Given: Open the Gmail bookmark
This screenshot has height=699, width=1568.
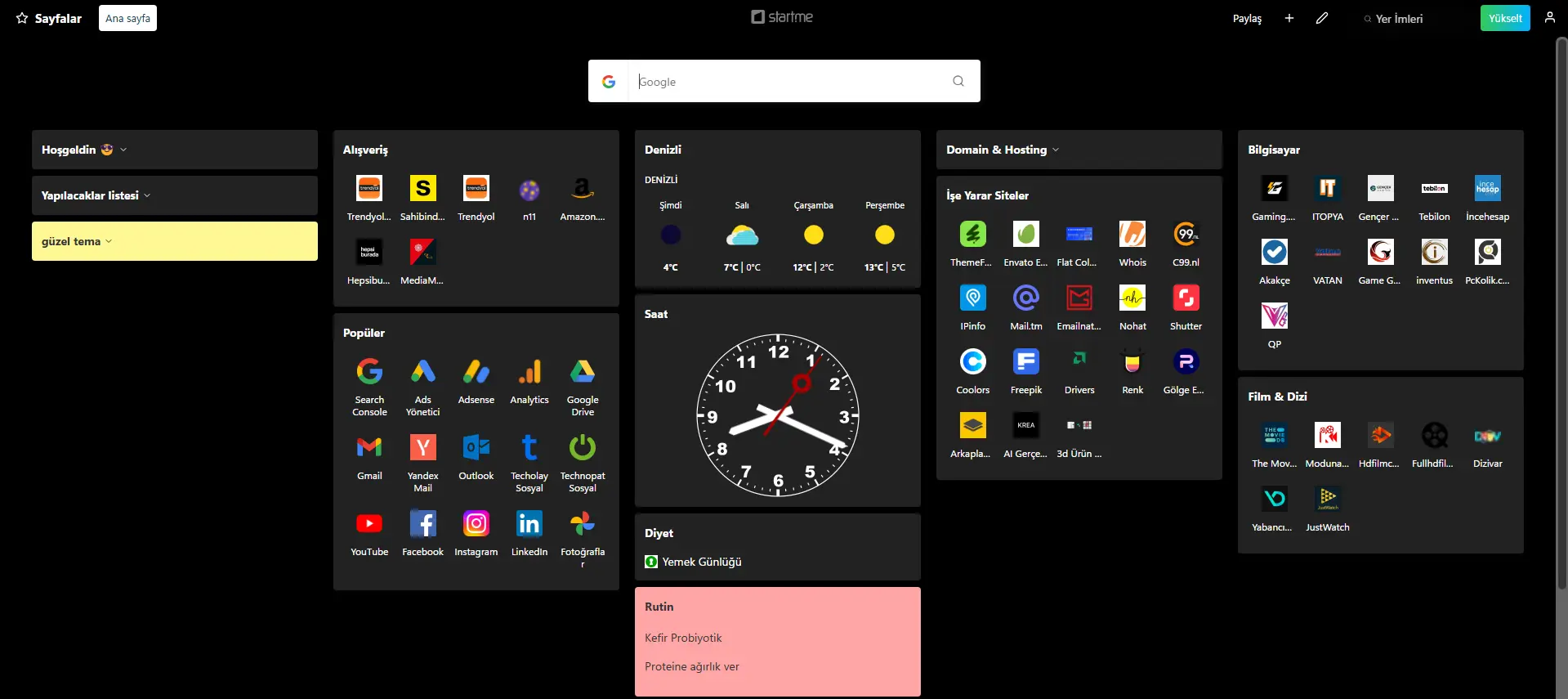Looking at the screenshot, I should coord(369,448).
